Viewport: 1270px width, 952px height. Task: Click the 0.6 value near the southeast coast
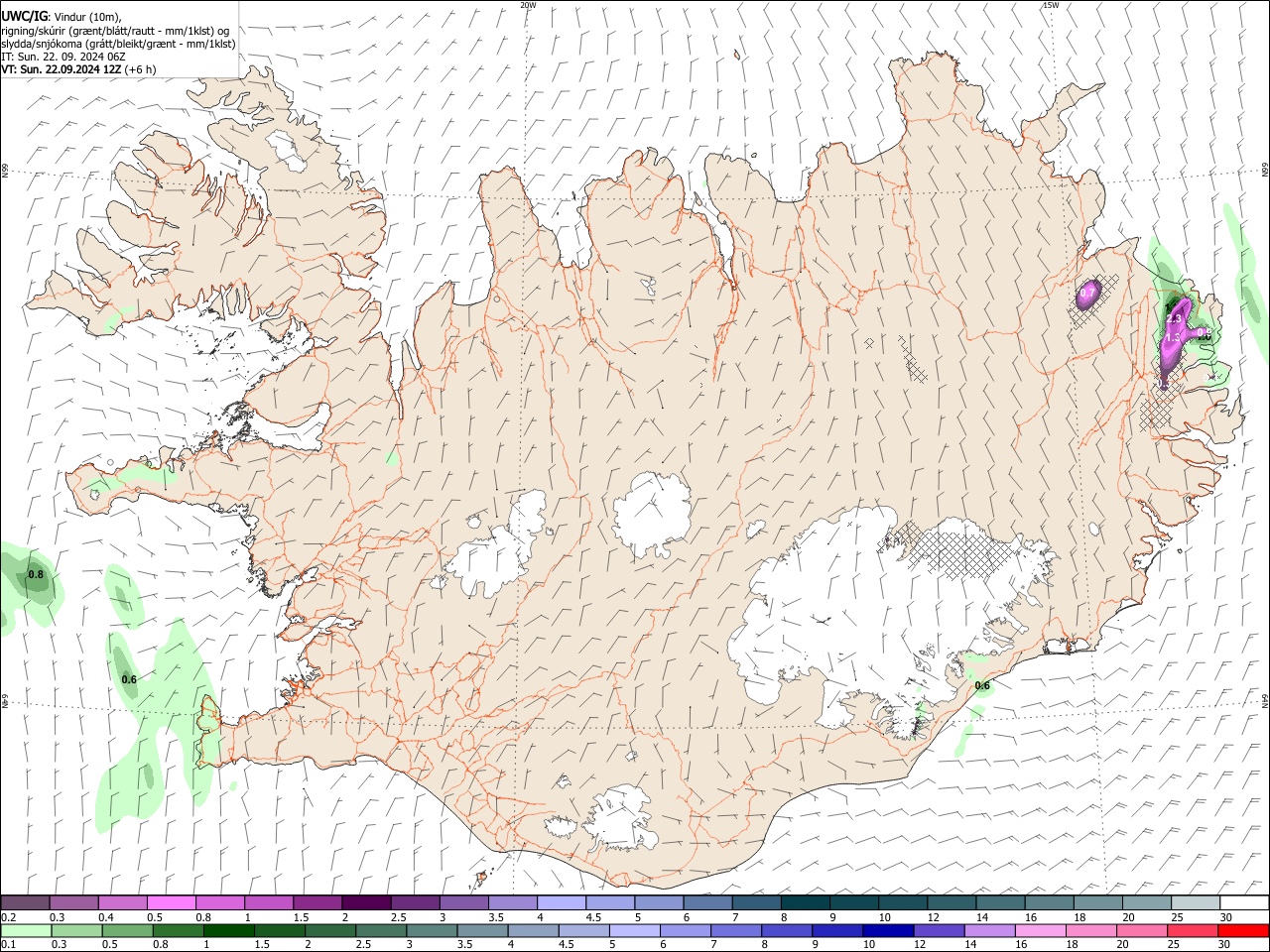(x=982, y=686)
